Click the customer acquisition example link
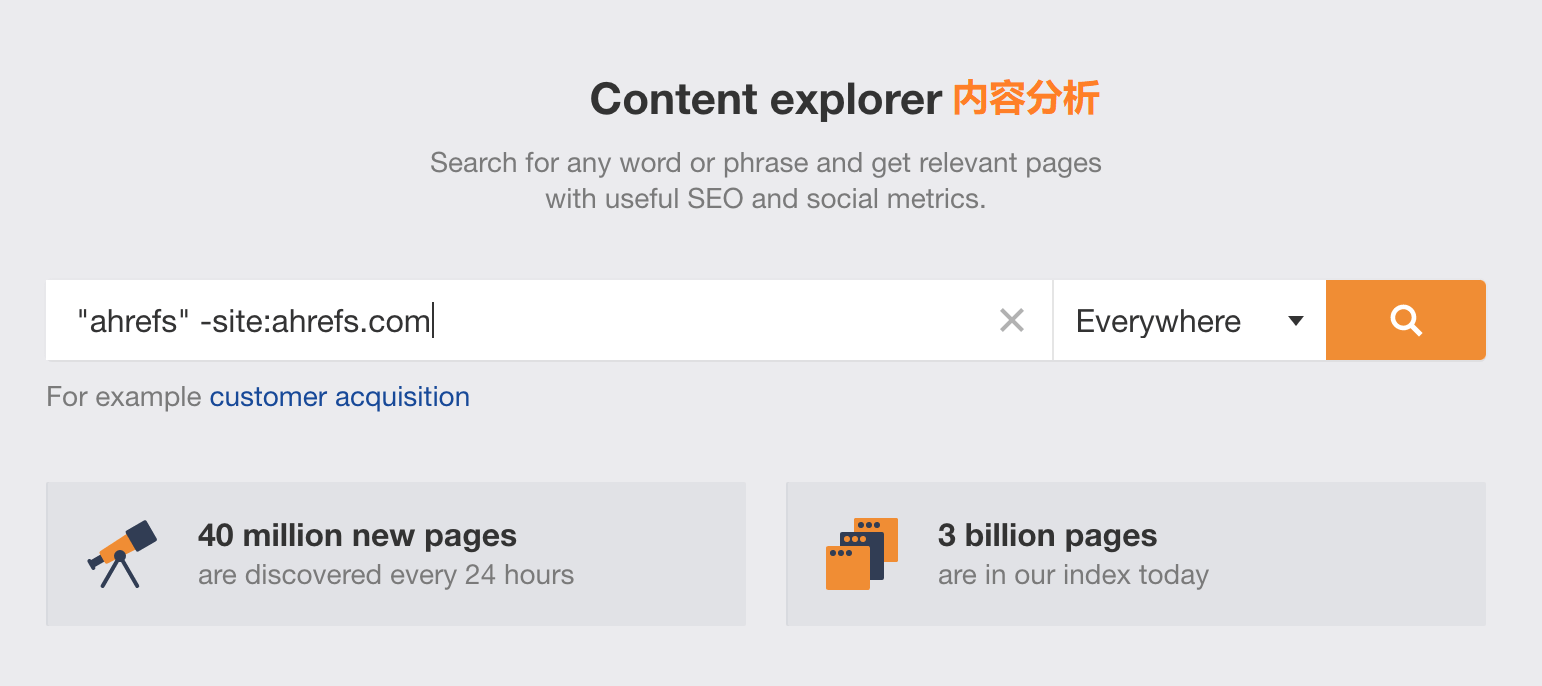This screenshot has height=686, width=1542. click(340, 397)
